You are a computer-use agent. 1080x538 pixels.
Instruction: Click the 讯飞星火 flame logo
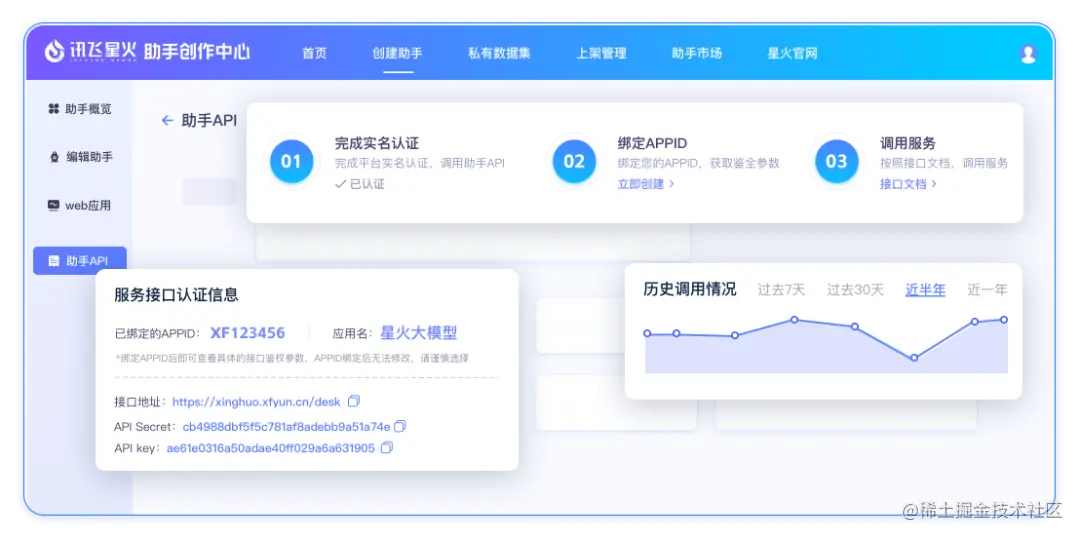(54, 52)
